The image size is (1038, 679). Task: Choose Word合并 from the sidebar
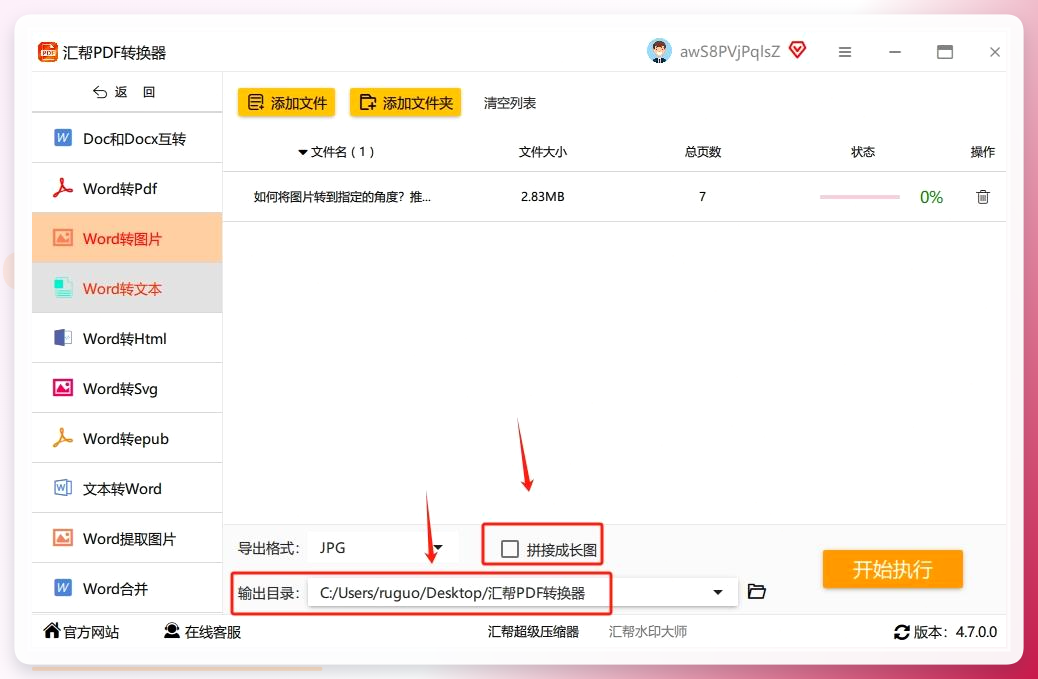[x=127, y=588]
